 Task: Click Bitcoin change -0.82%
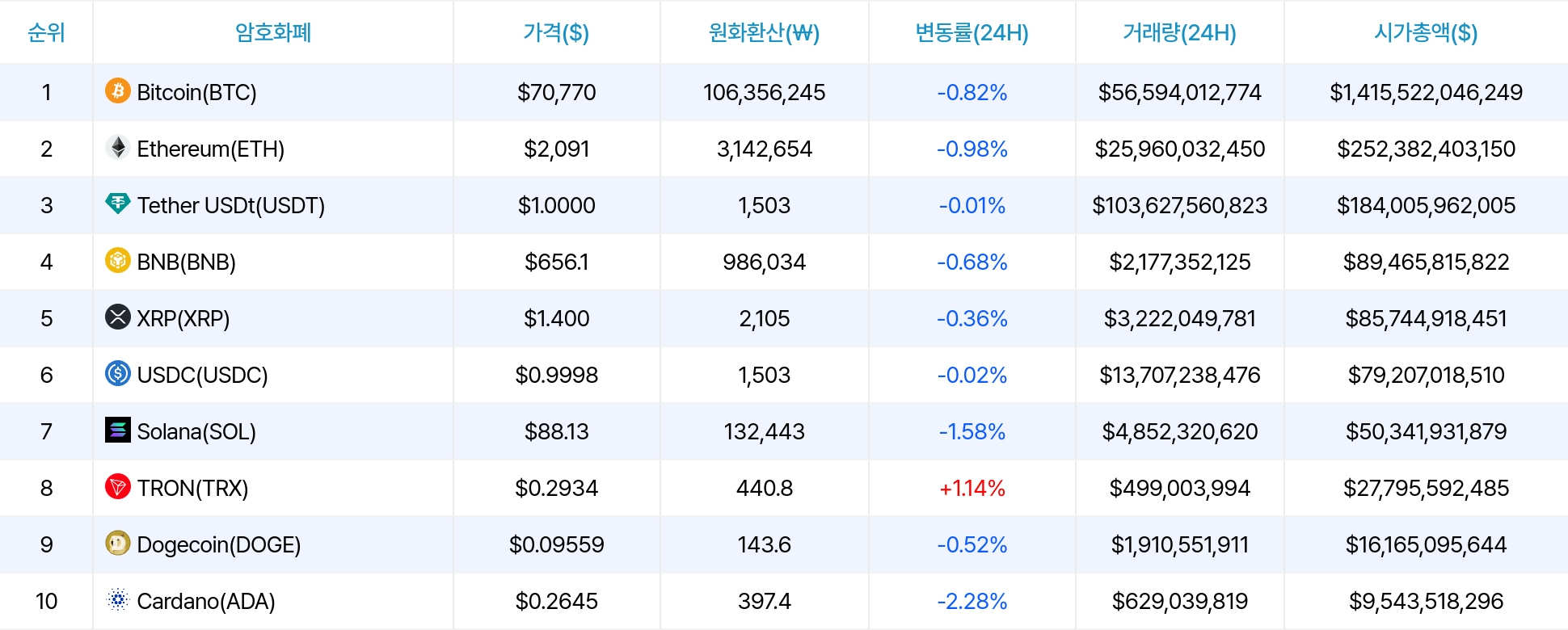click(972, 93)
